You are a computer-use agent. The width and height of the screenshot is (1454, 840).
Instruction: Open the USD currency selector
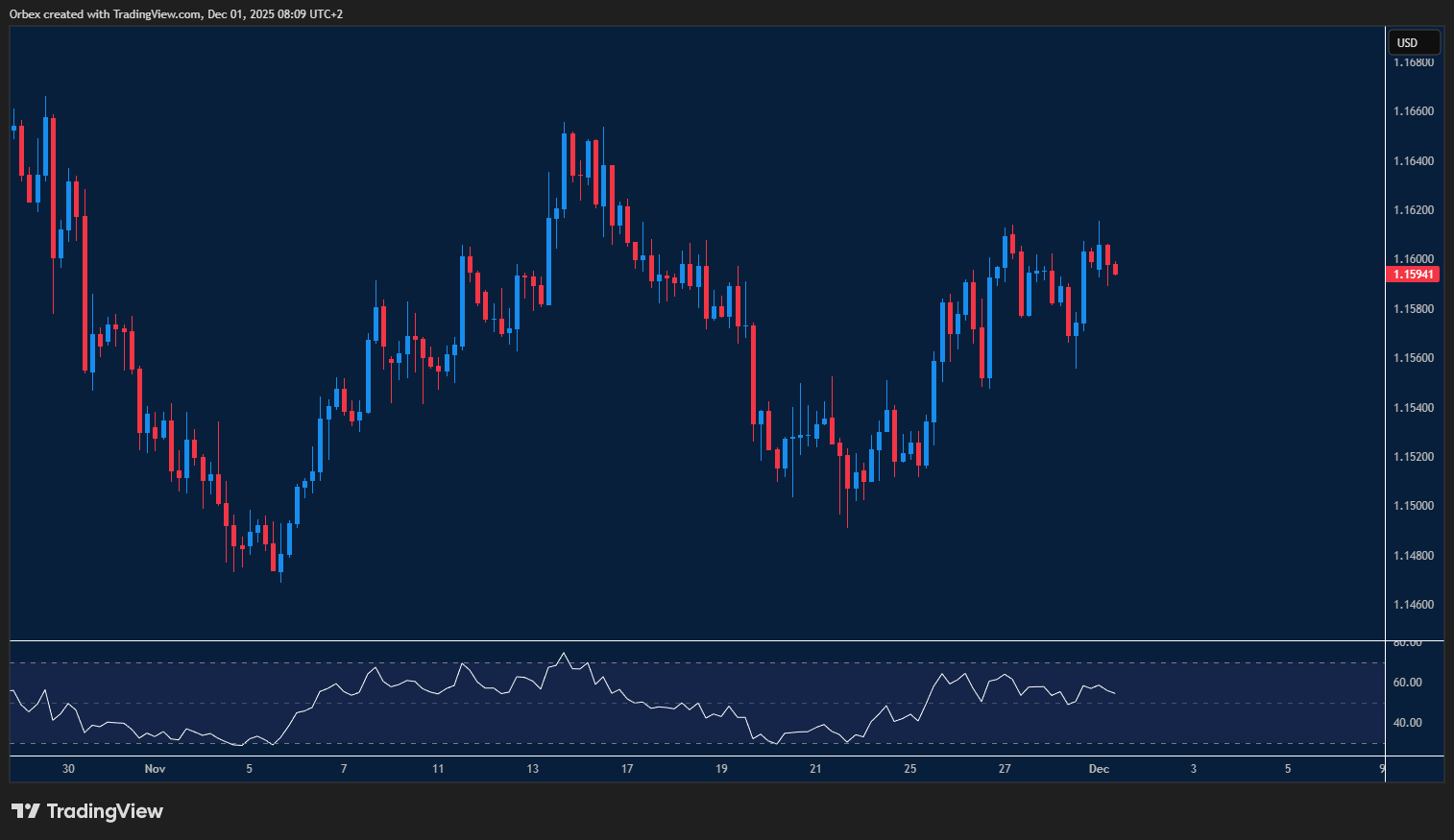click(1413, 41)
